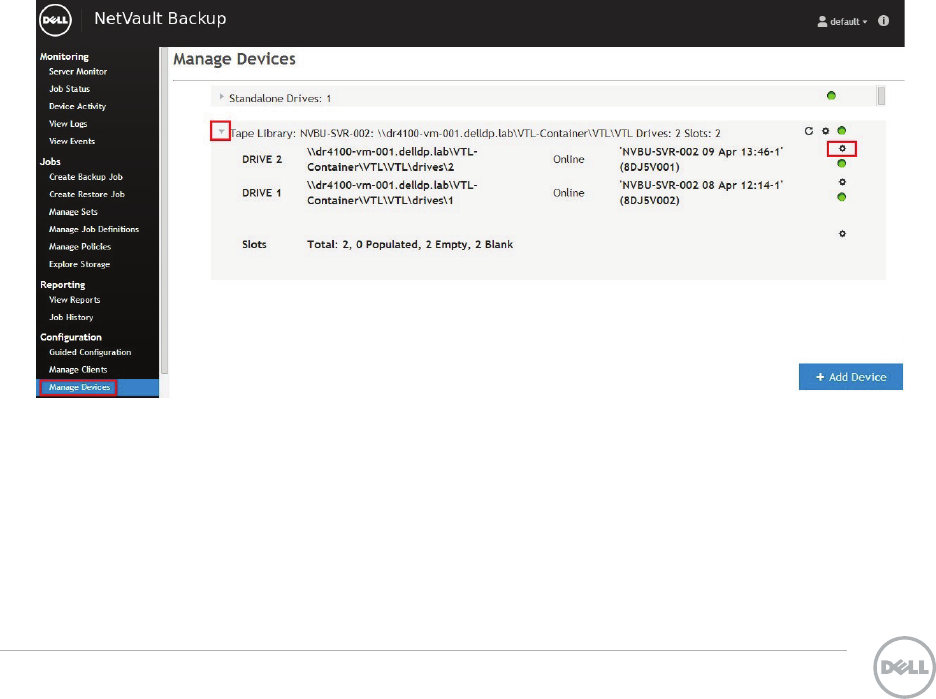The width and height of the screenshot is (936, 699).
Task: Click the info icon in the header
Action: pyautogui.click(x=883, y=21)
